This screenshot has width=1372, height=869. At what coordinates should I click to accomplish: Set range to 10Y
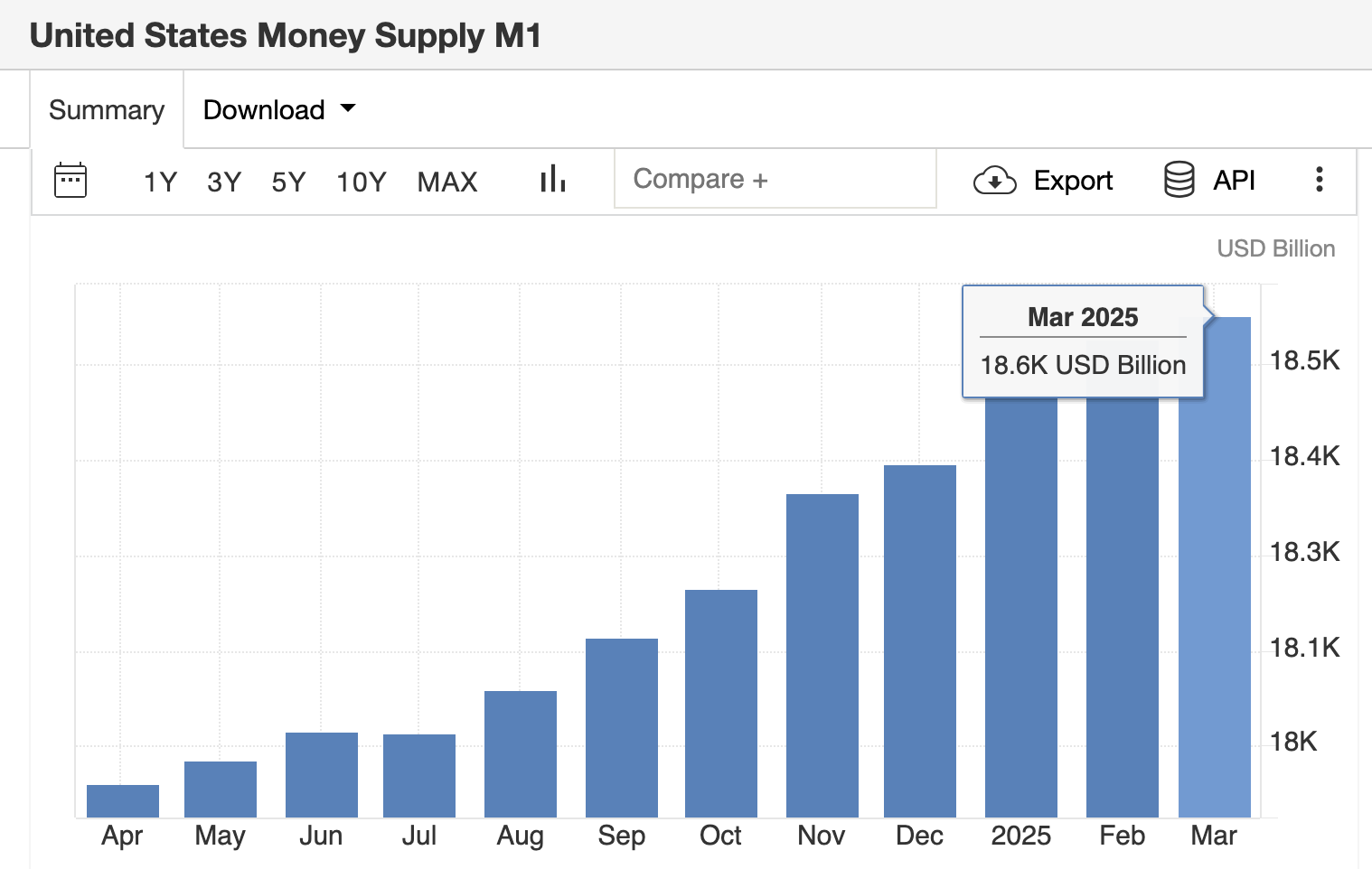[362, 182]
